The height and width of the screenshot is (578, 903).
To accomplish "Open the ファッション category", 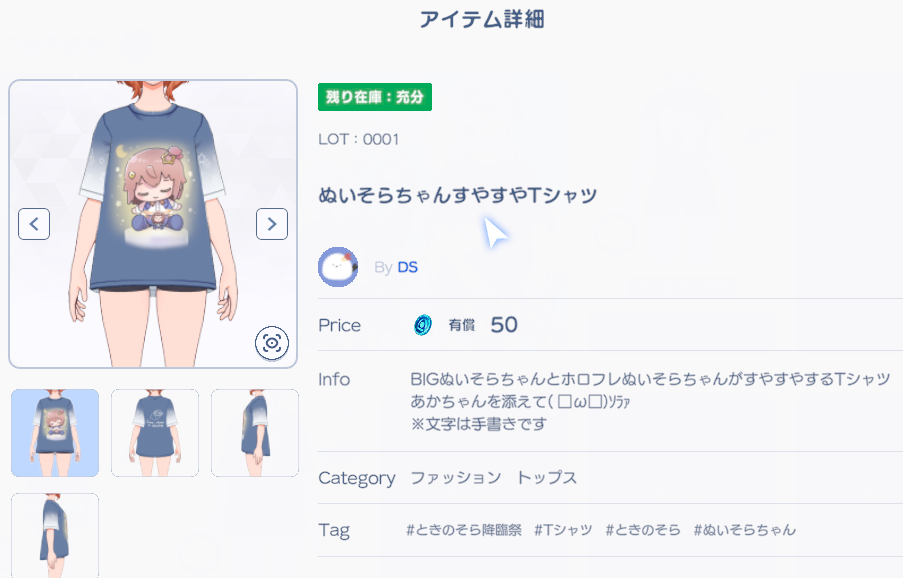I will click(456, 478).
